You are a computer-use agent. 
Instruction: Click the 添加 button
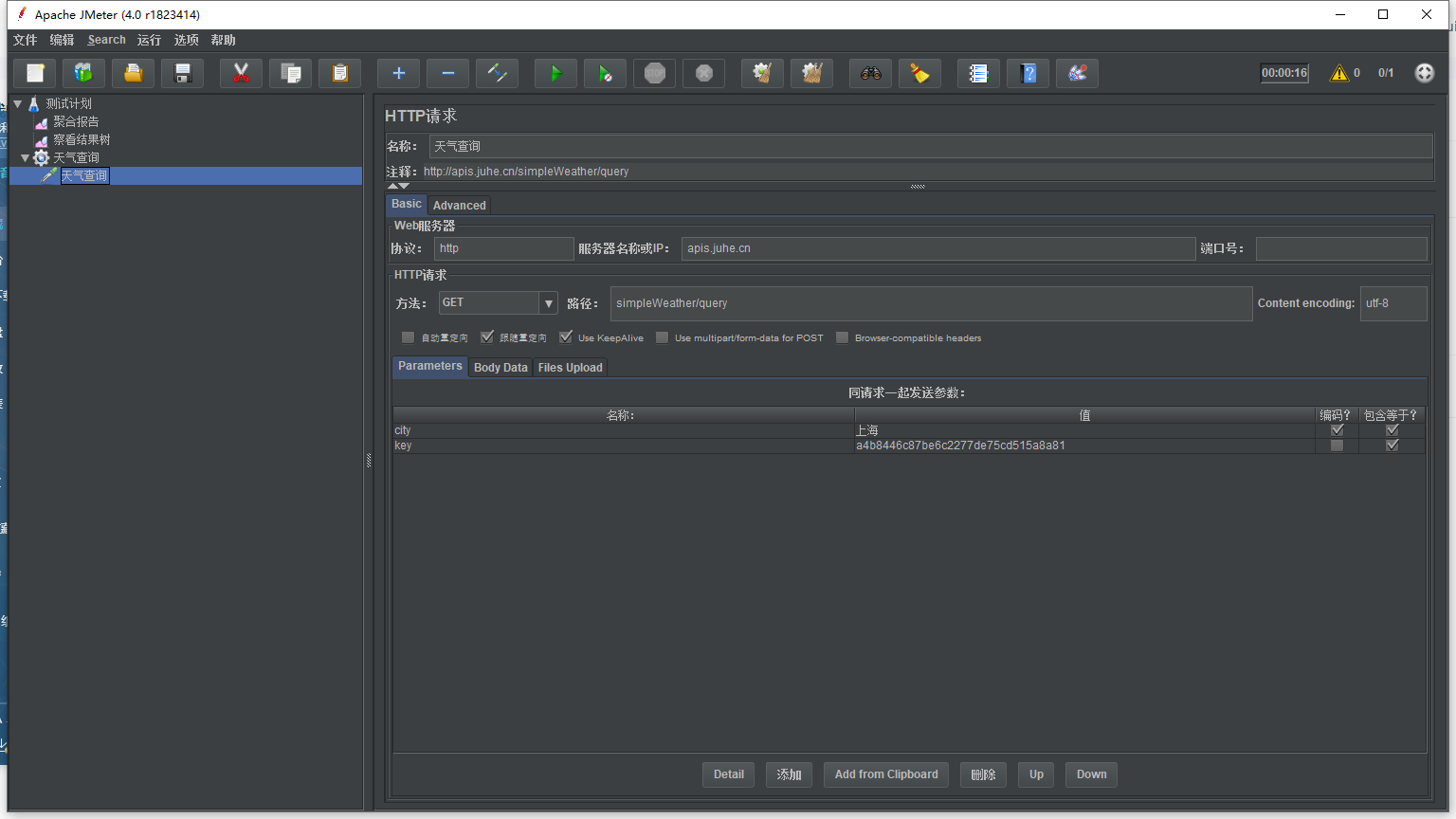click(x=790, y=774)
